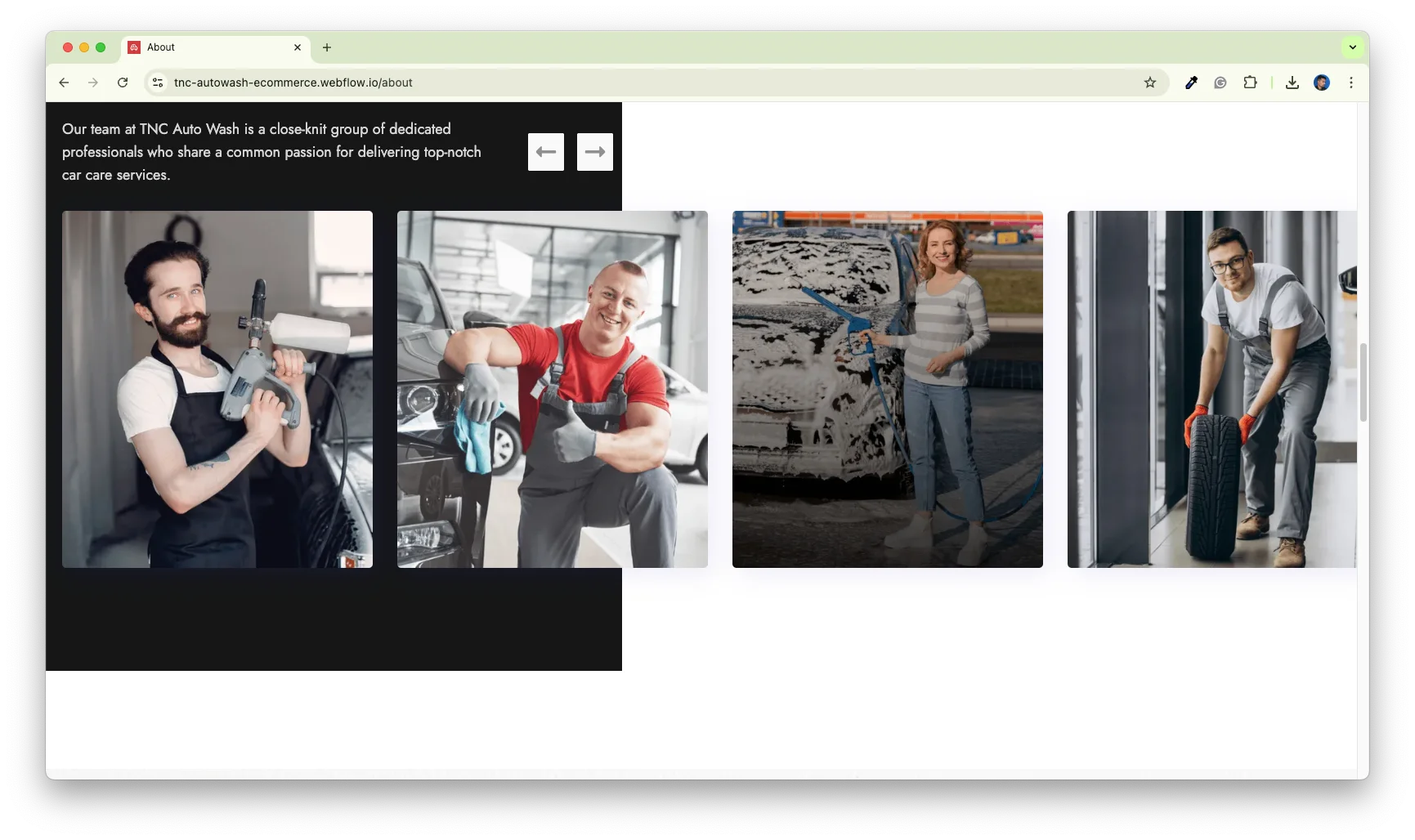Open a new tab with plus button
This screenshot has height=840, width=1415.
pyautogui.click(x=327, y=47)
